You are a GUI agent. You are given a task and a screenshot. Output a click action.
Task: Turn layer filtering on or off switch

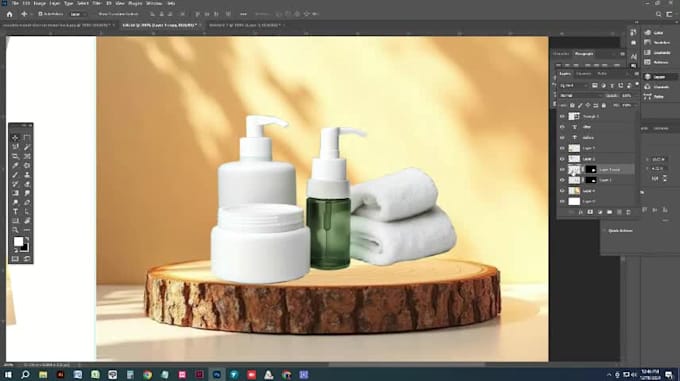[637, 85]
